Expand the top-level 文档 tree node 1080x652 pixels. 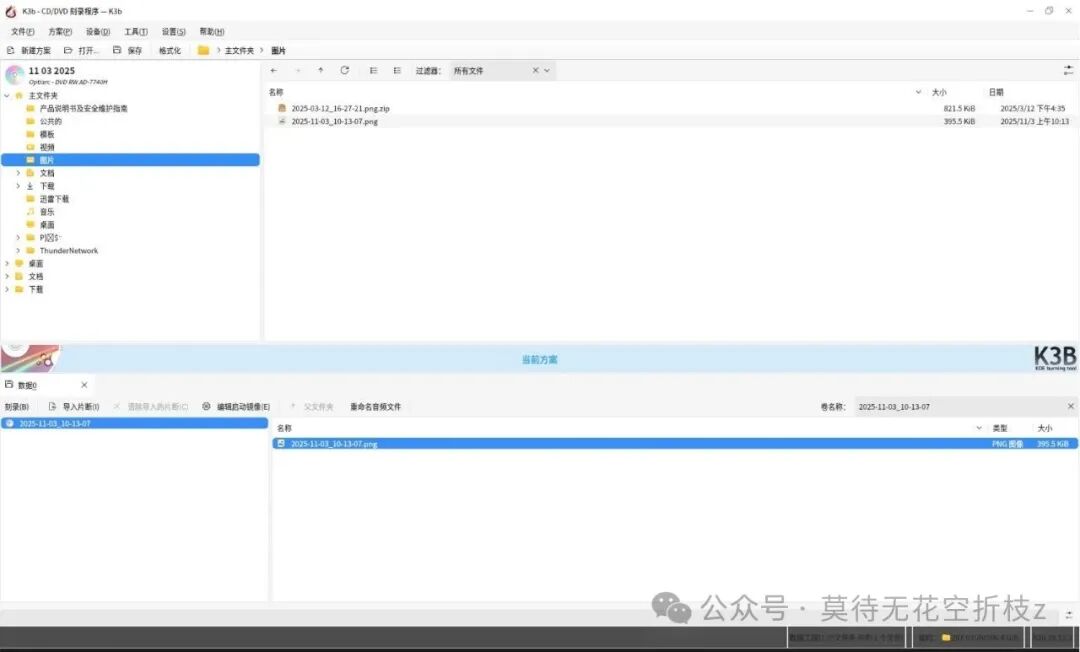point(7,276)
